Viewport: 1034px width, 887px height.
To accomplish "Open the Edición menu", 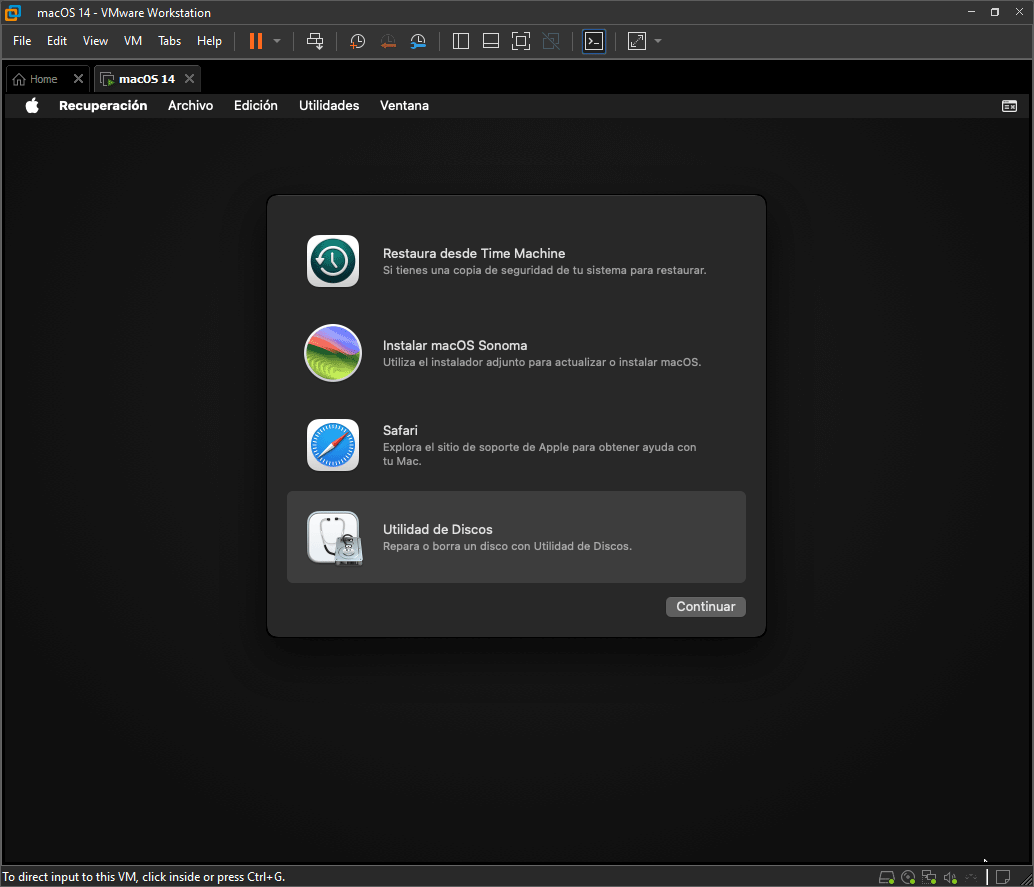I will [x=256, y=106].
